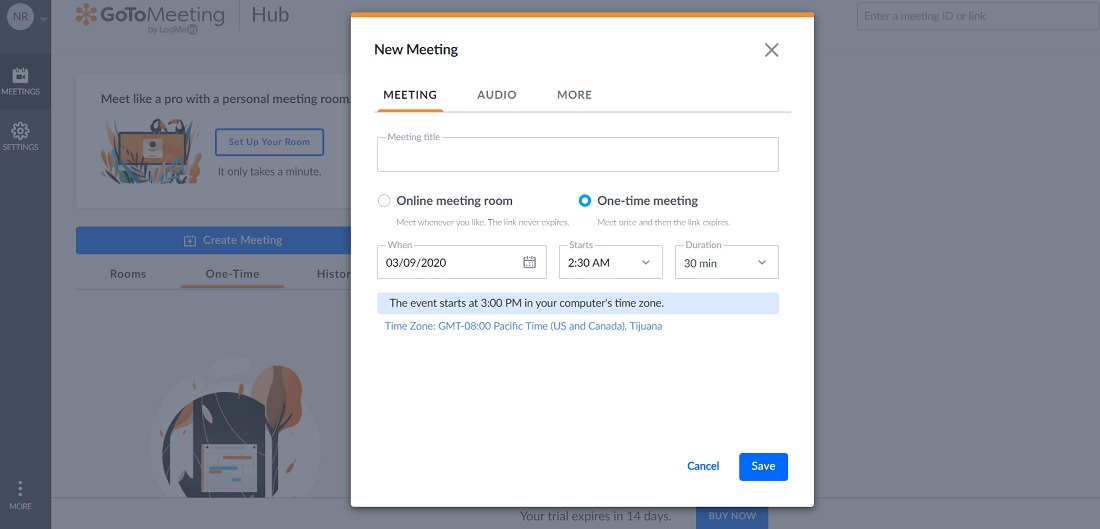Image resolution: width=1100 pixels, height=529 pixels.
Task: Click Cancel in the dialog
Action: (703, 466)
